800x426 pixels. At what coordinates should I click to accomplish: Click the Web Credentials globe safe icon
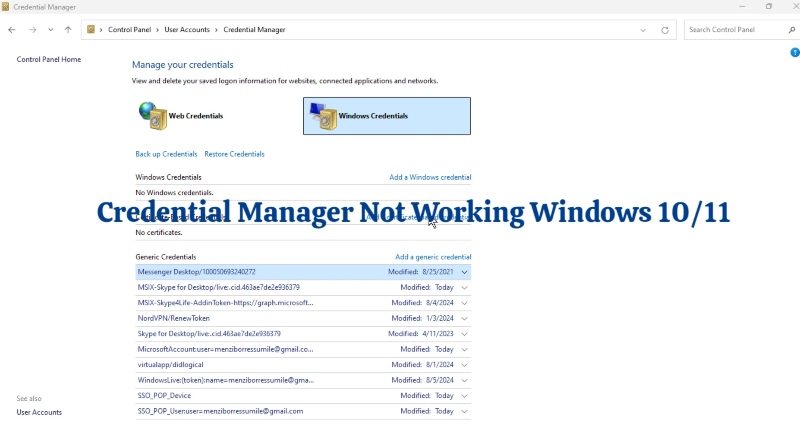[x=153, y=116]
